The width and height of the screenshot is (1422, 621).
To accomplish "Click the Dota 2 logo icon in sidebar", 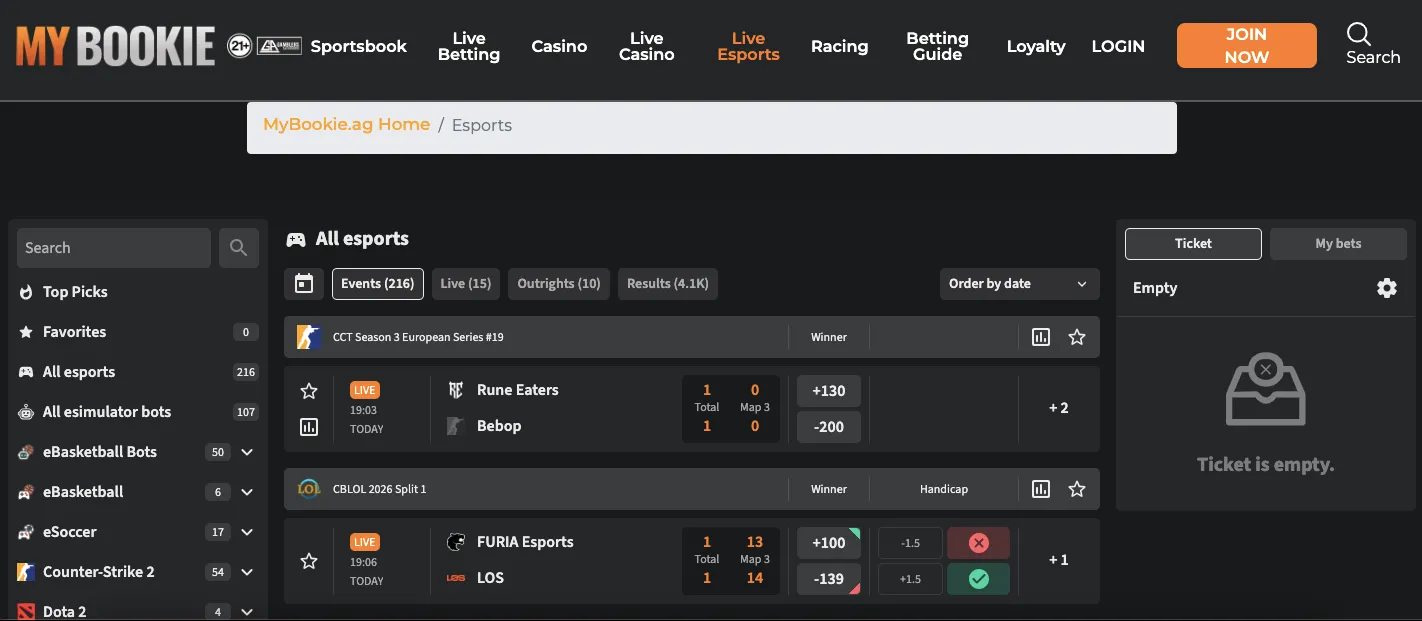I will pyautogui.click(x=26, y=611).
